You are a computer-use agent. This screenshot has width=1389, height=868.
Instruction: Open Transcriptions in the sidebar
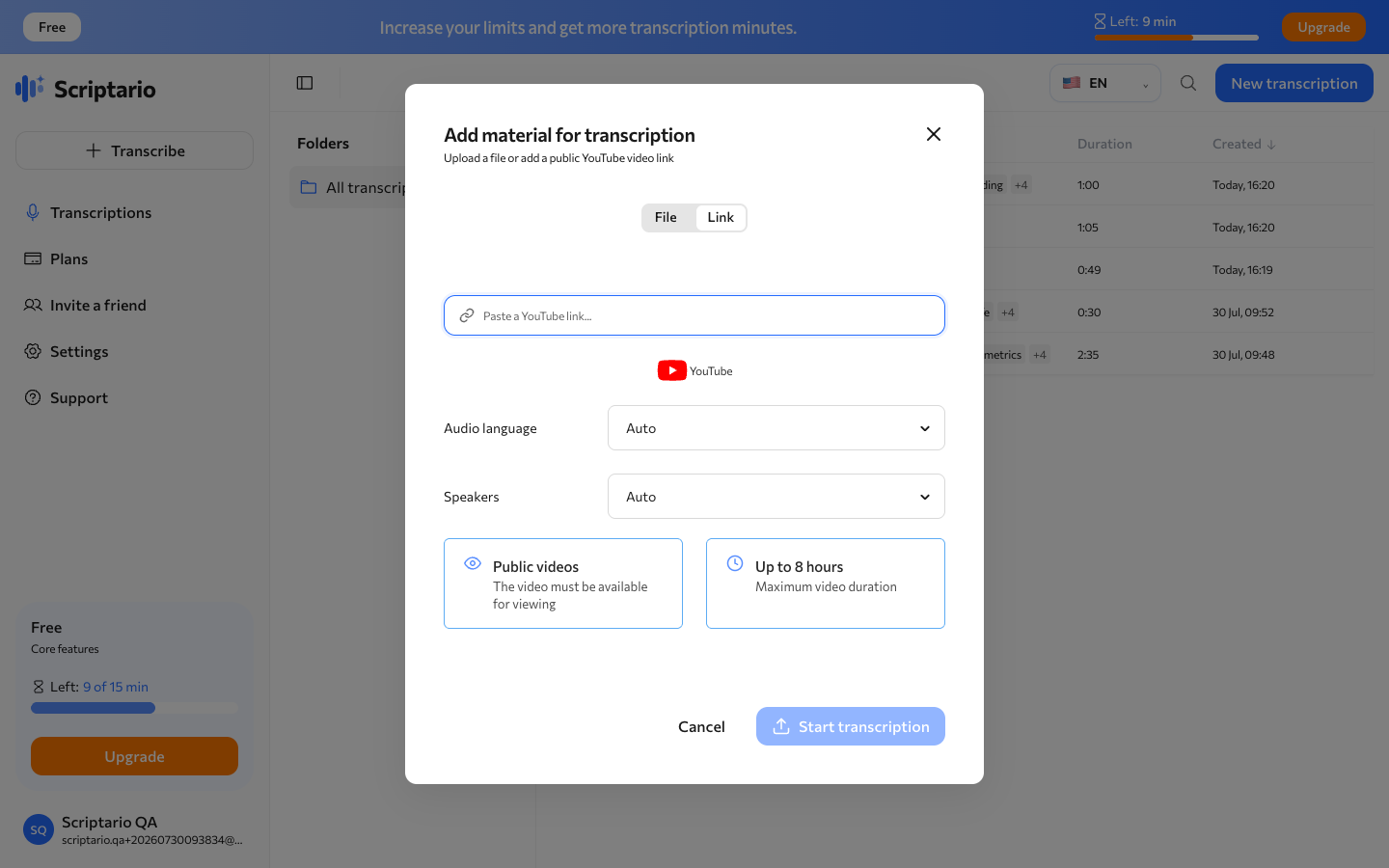click(134, 212)
